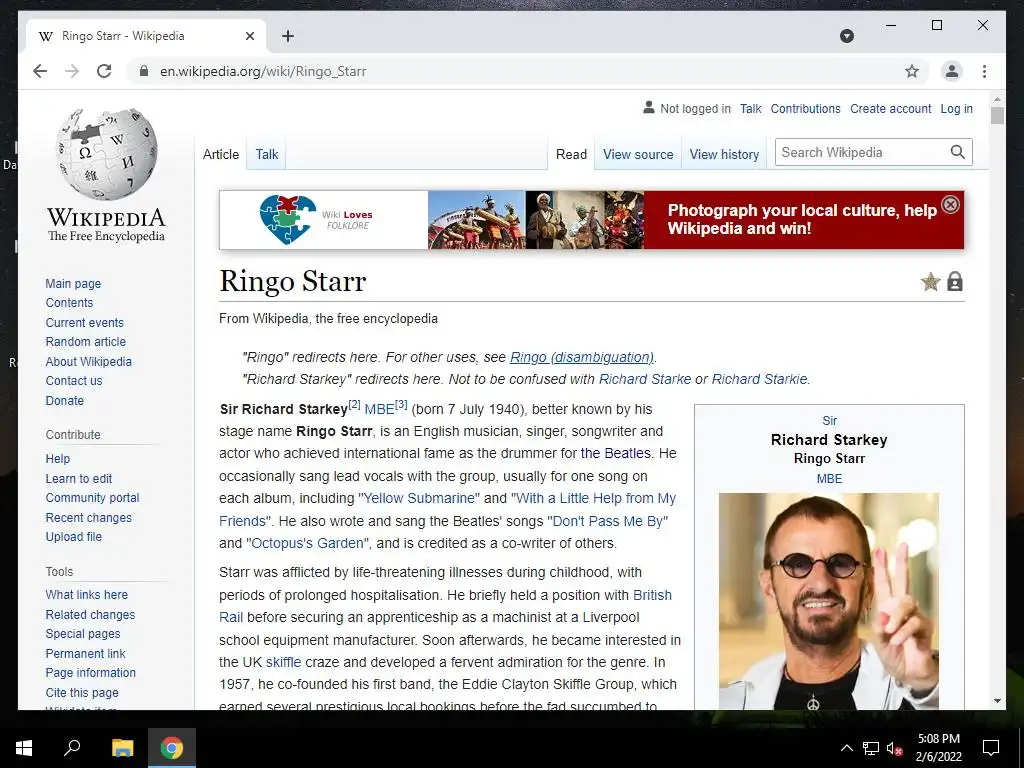The width and height of the screenshot is (1024, 768).
Task: Open the Ringo (disambiguation) link
Action: pos(581,357)
